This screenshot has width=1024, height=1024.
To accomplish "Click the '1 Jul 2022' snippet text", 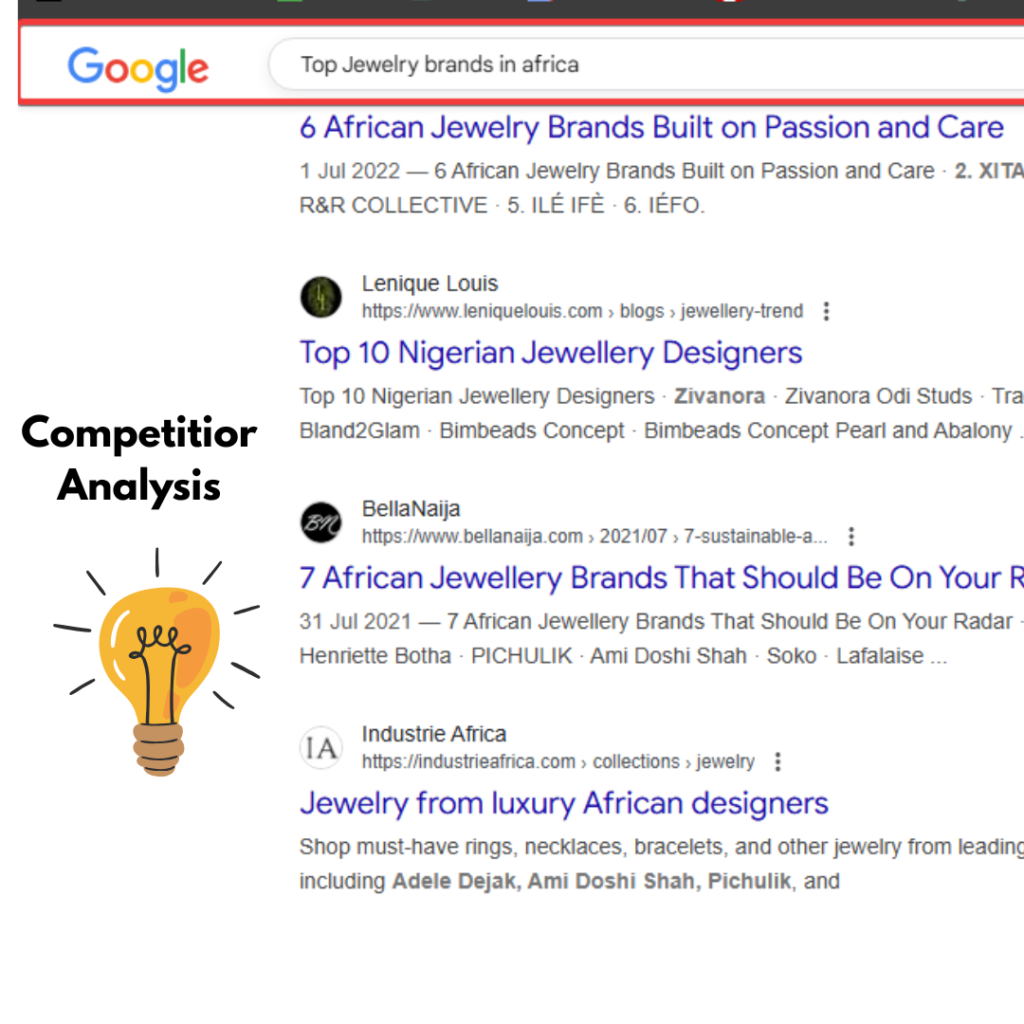I will pos(349,171).
